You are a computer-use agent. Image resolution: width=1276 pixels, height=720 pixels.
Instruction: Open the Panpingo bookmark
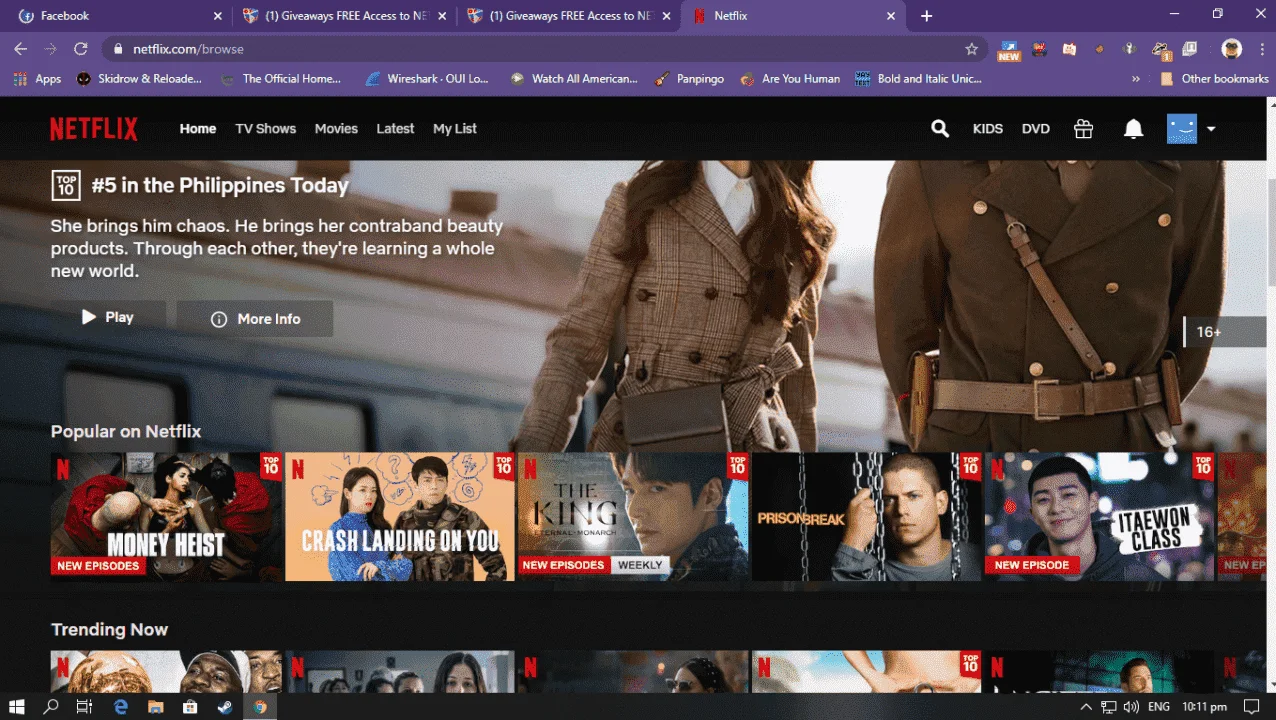click(690, 79)
